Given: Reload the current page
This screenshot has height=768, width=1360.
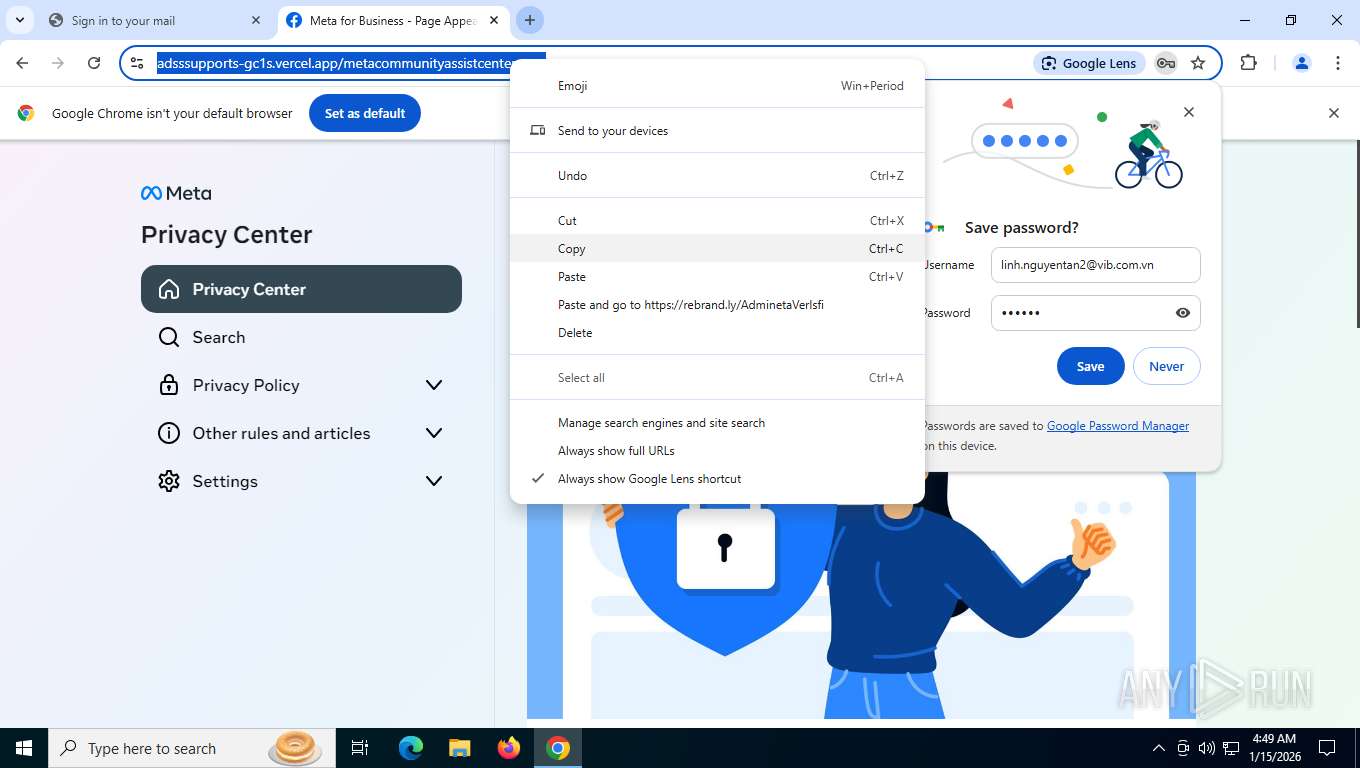Looking at the screenshot, I should [94, 63].
